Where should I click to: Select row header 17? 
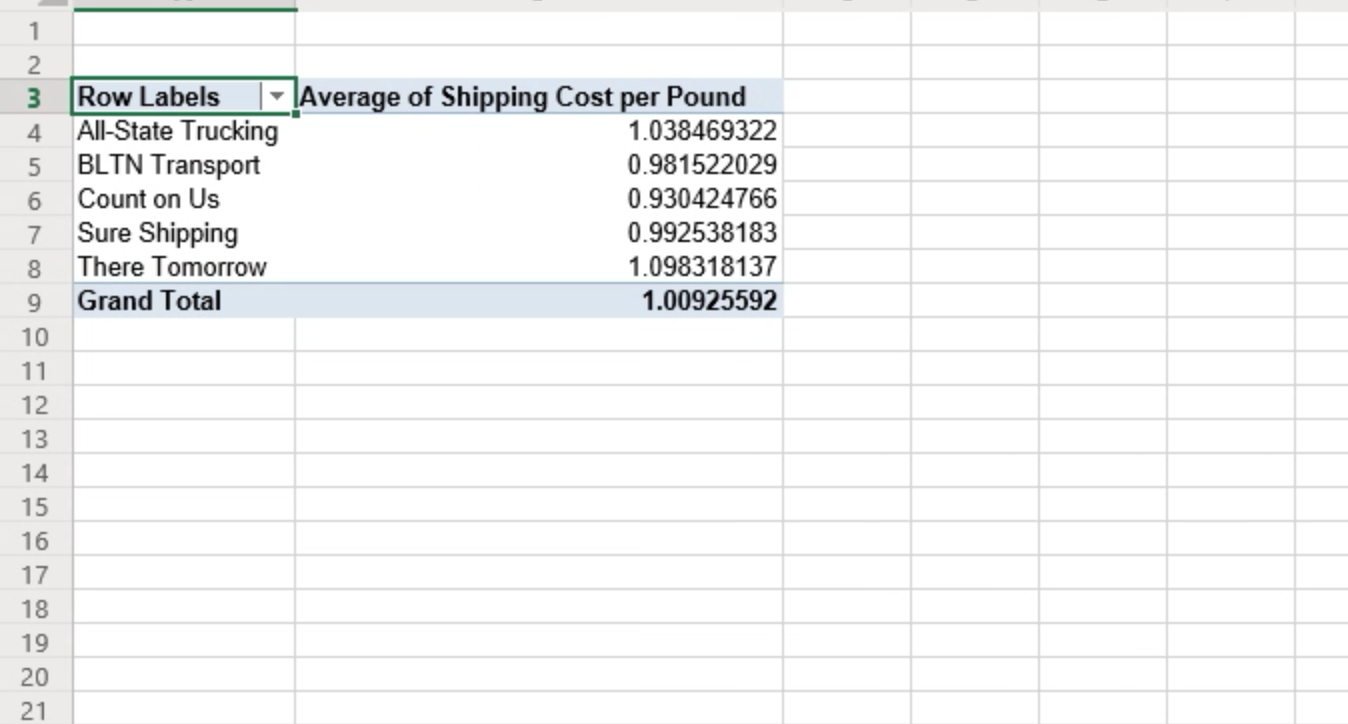(x=36, y=574)
